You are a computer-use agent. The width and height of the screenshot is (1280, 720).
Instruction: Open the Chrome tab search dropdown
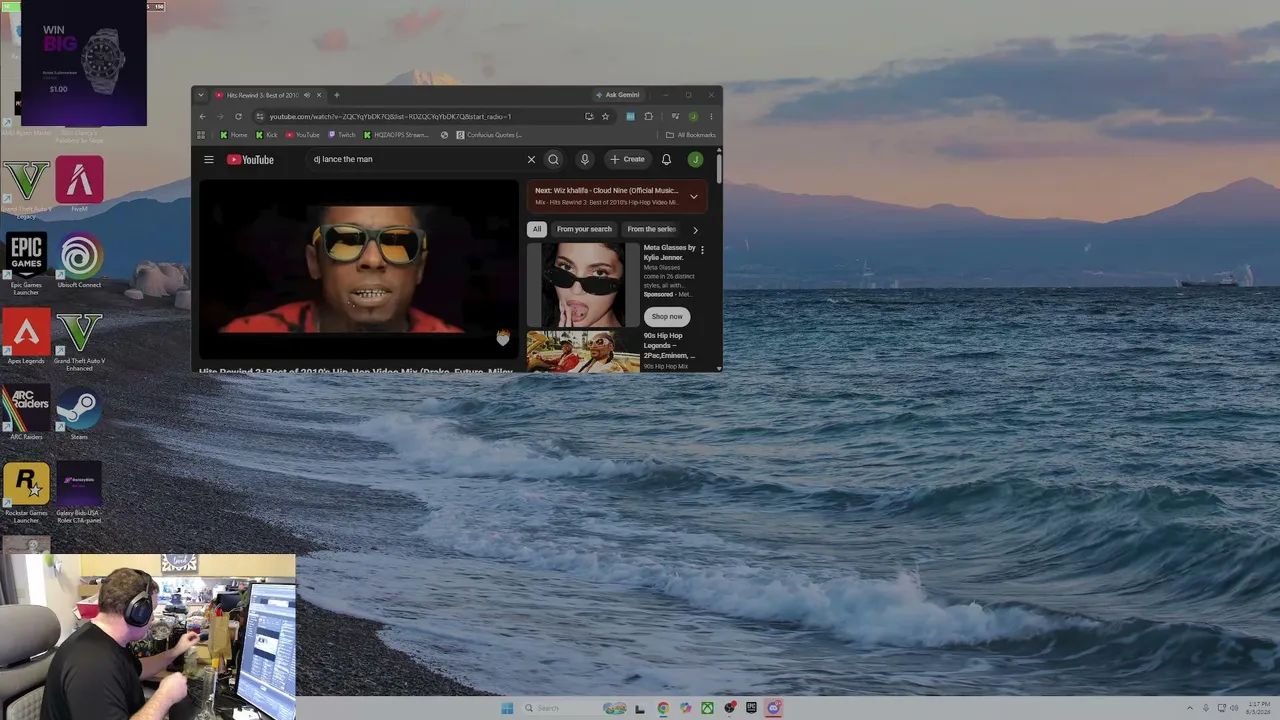click(x=201, y=95)
